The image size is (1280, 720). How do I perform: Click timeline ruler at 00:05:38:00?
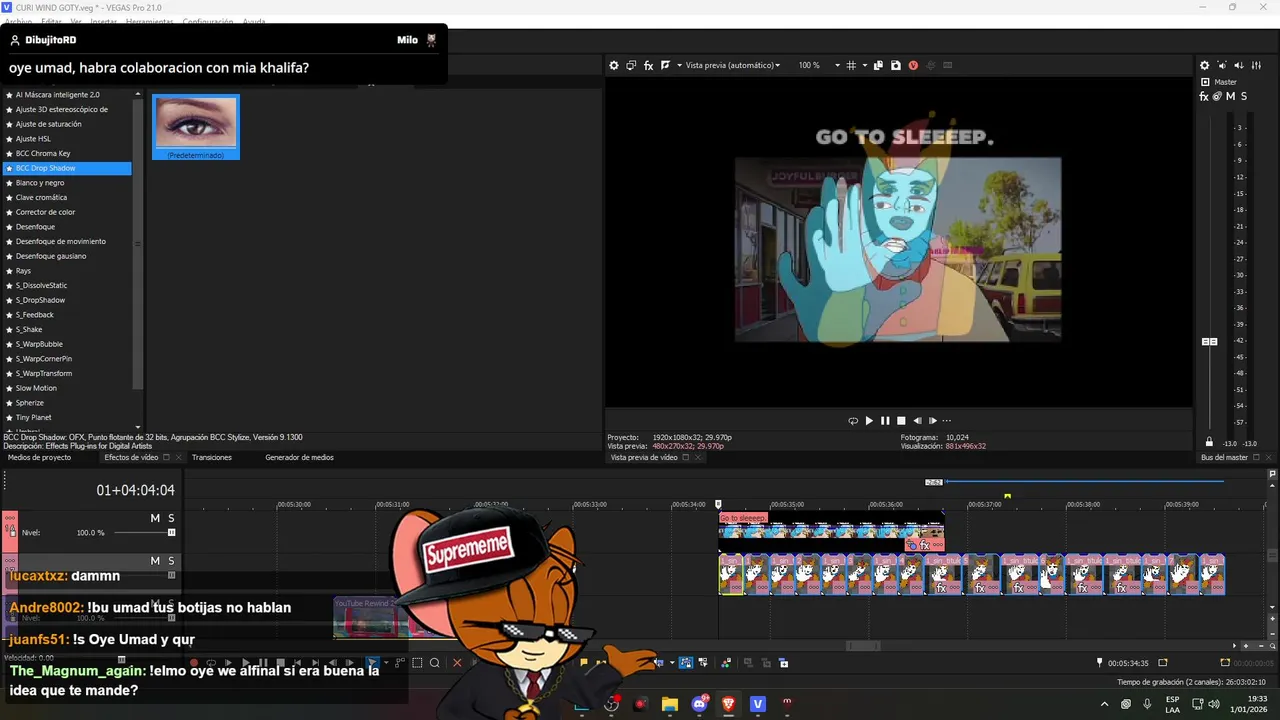(1083, 504)
